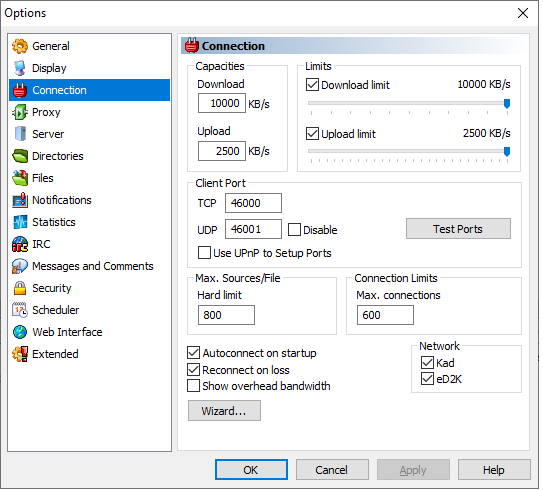The width and height of the screenshot is (543, 491).
Task: Click the UDP port field
Action: pos(254,230)
